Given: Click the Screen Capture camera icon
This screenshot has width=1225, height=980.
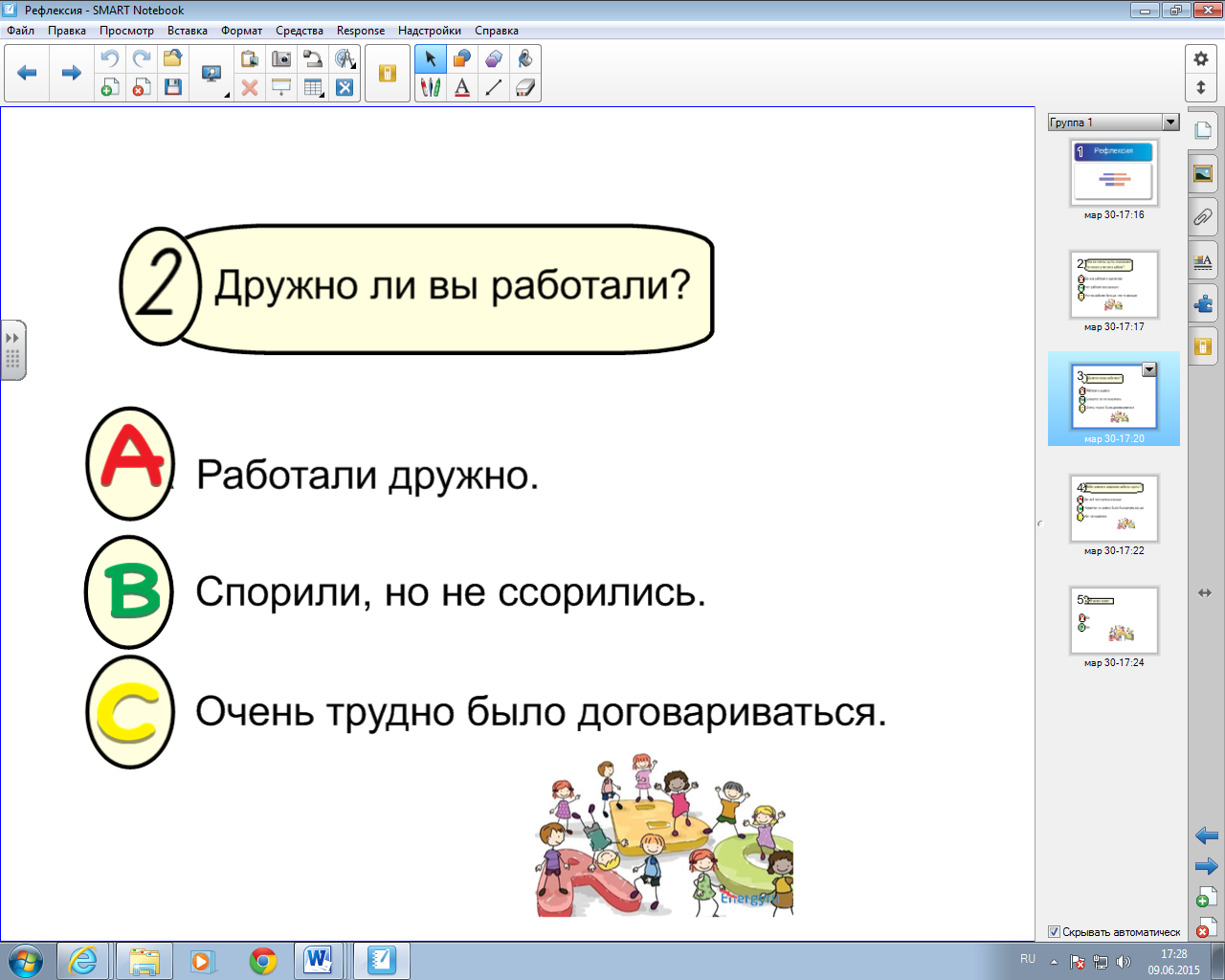Looking at the screenshot, I should (x=281, y=59).
